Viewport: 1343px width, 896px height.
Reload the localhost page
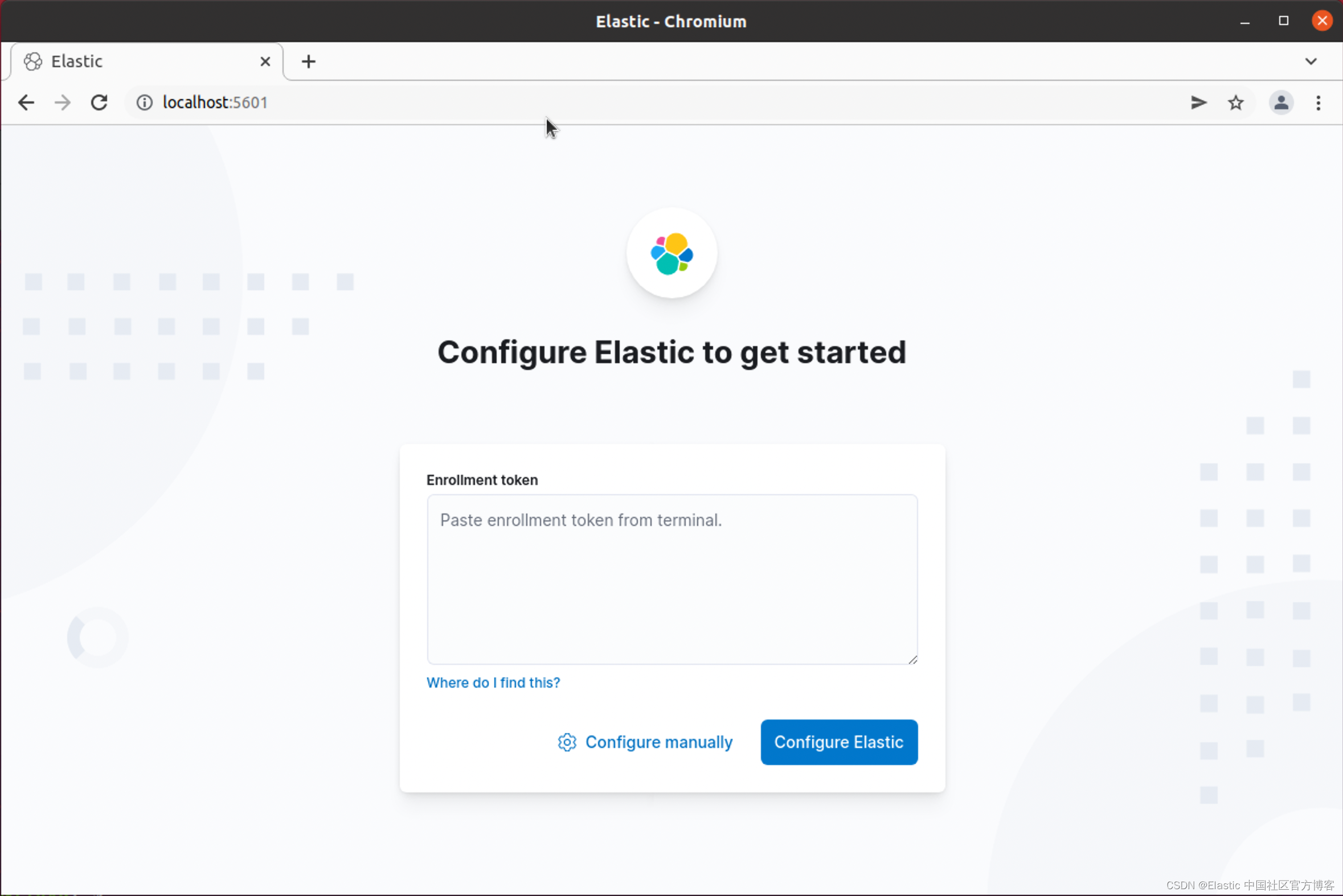100,103
